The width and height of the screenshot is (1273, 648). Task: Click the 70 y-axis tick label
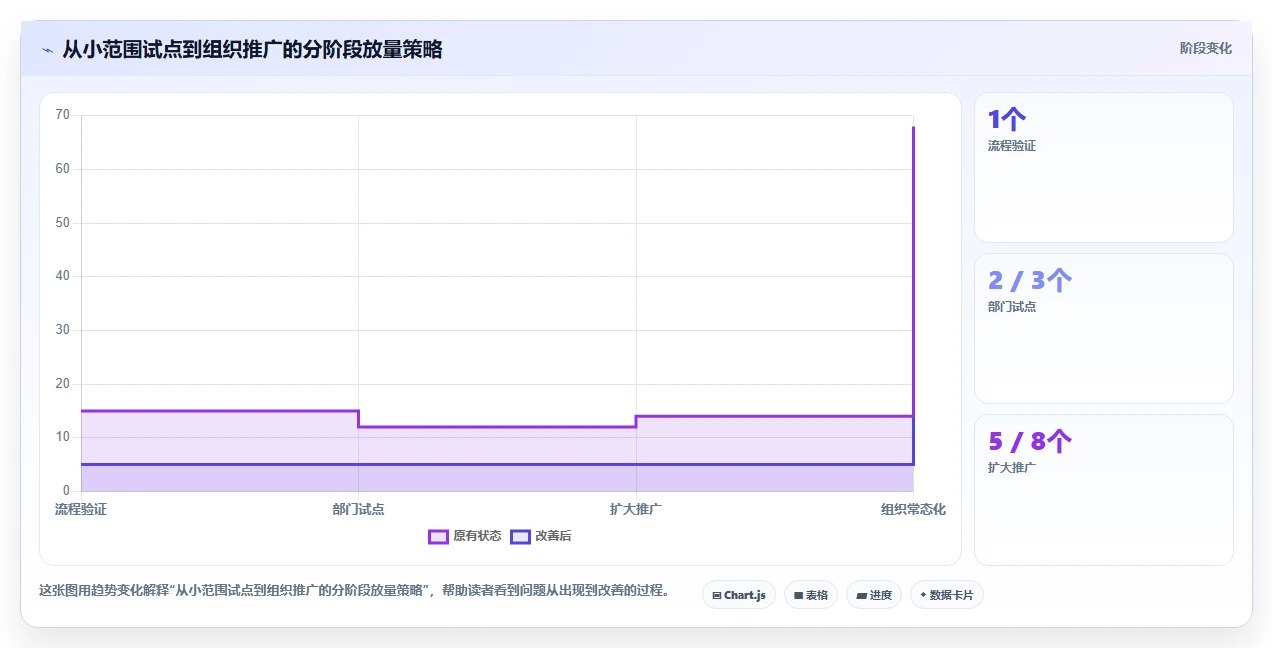pos(63,115)
